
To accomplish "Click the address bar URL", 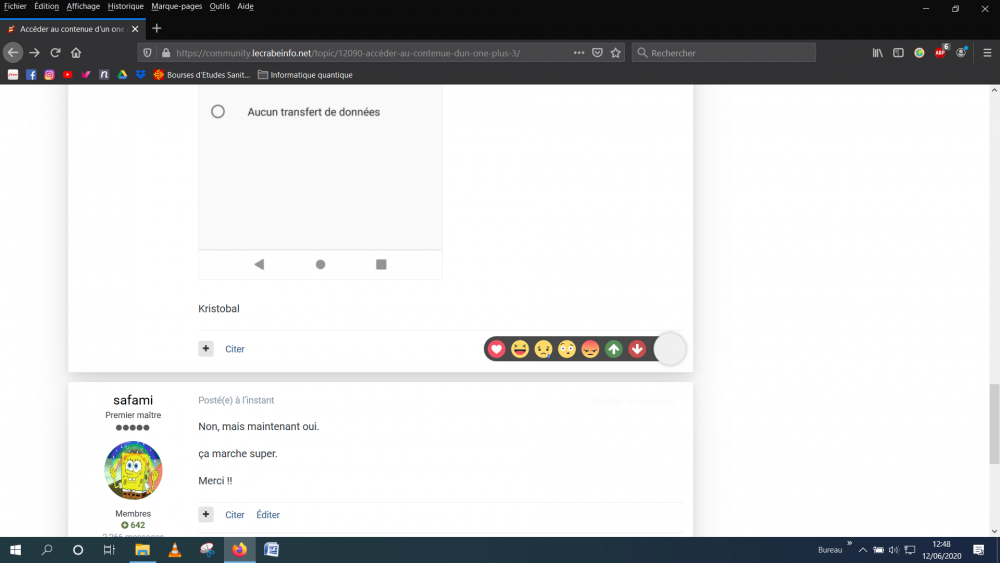I will pos(348,53).
